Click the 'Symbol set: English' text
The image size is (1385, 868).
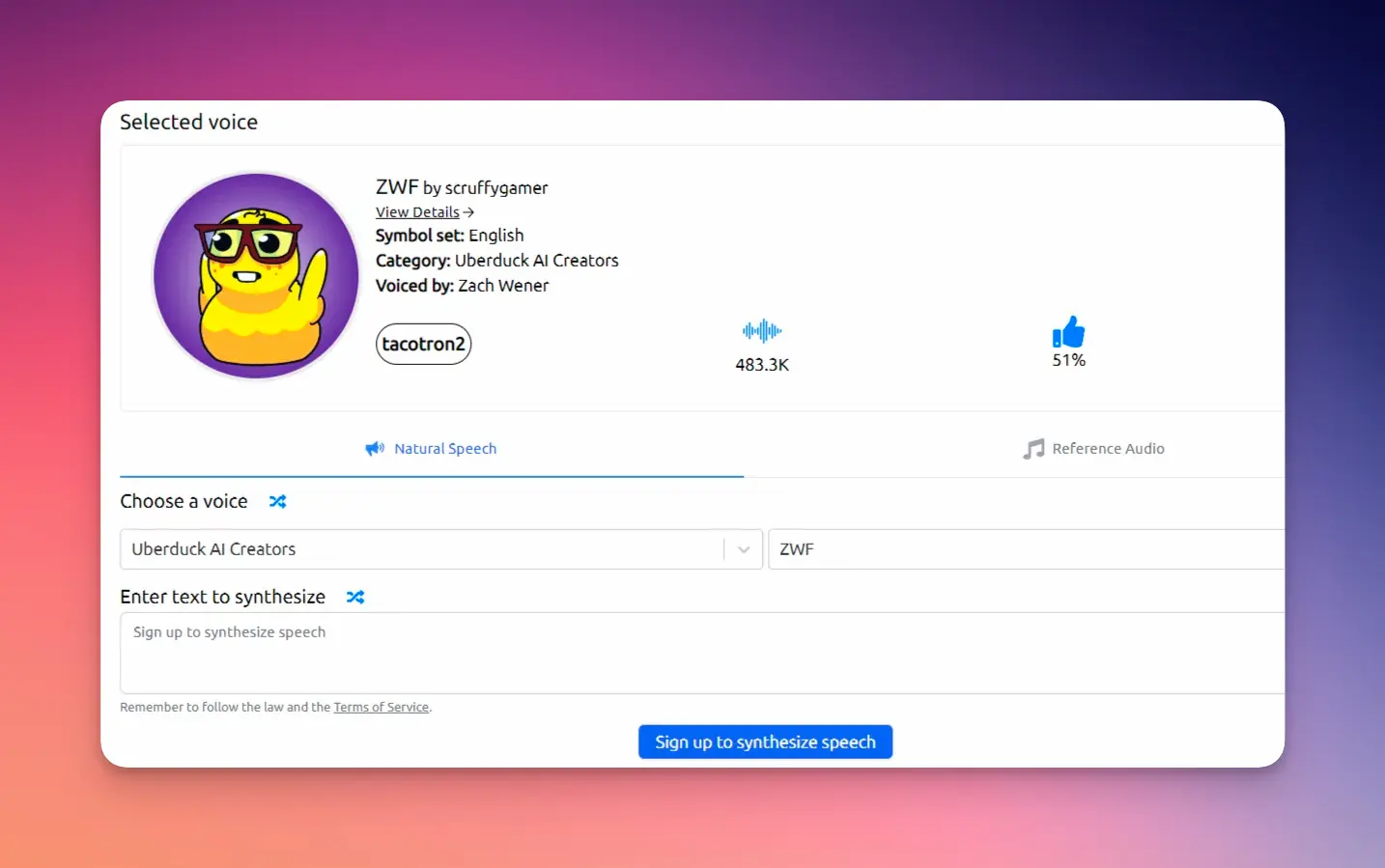pyautogui.click(x=449, y=236)
